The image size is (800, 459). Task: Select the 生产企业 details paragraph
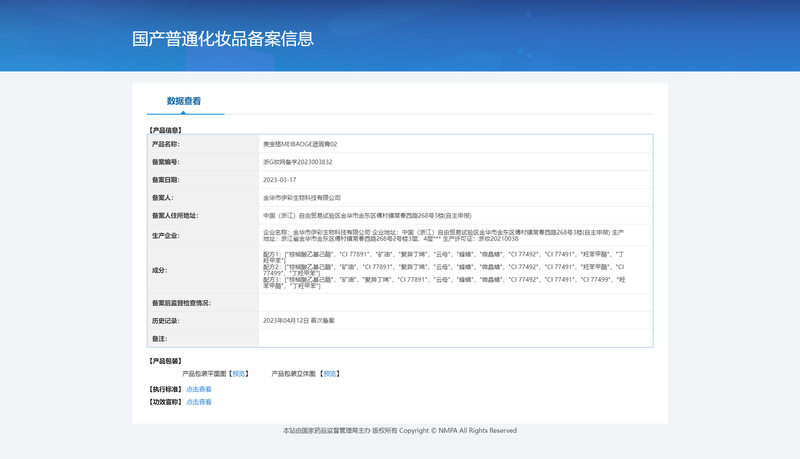pos(443,236)
